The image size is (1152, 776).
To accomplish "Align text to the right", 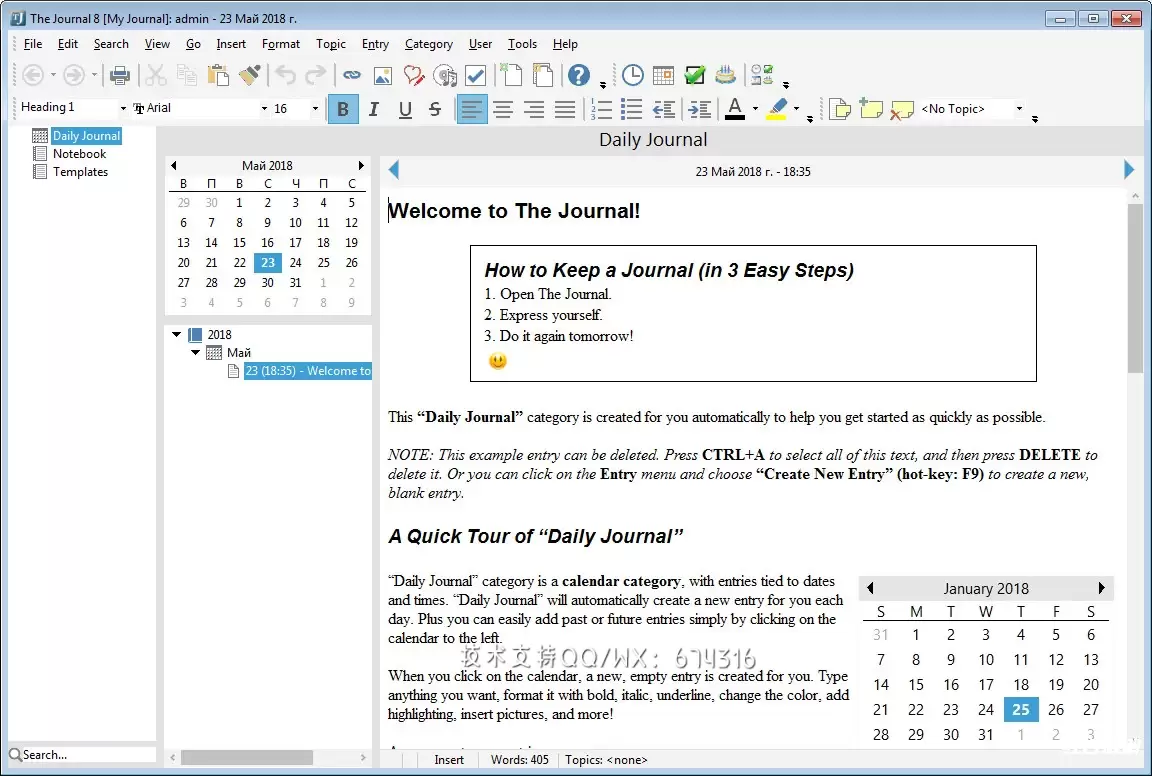I will 534,109.
